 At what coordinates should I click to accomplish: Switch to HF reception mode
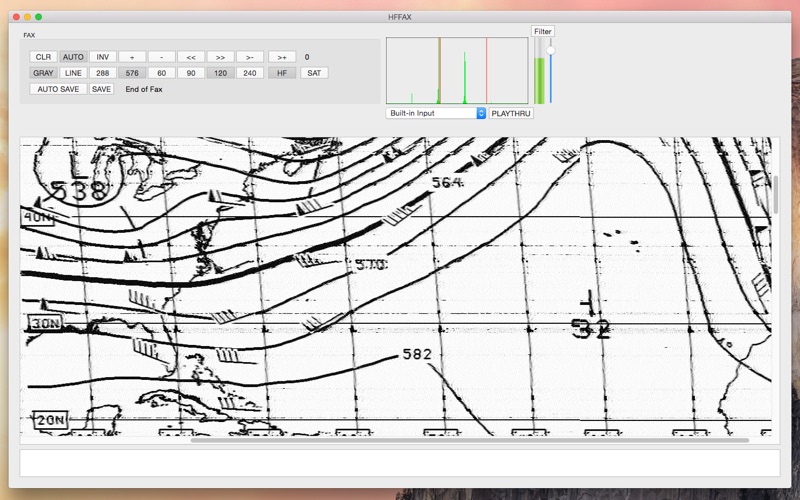282,73
